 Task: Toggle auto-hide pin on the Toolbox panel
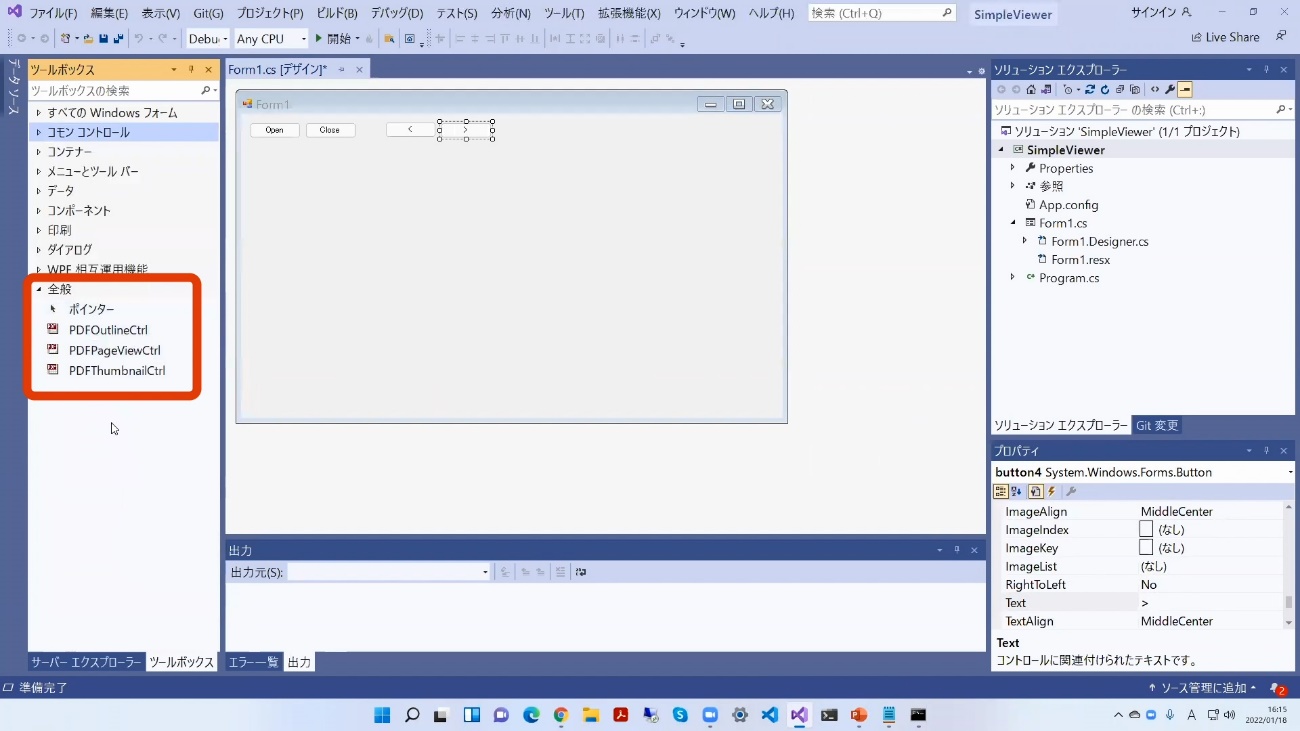point(191,70)
